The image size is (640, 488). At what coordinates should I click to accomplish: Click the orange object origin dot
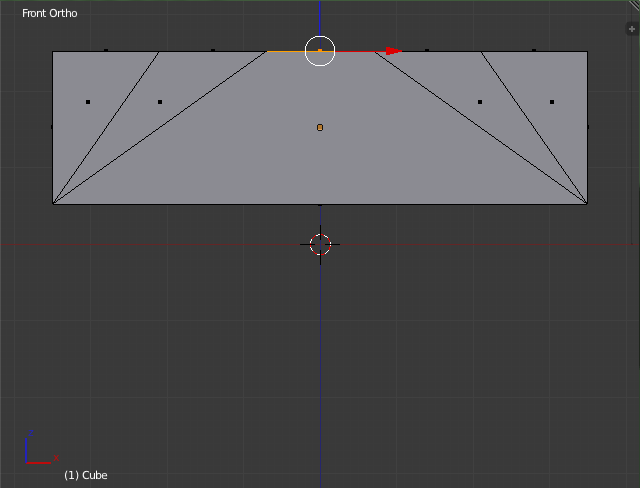pyautogui.click(x=320, y=127)
